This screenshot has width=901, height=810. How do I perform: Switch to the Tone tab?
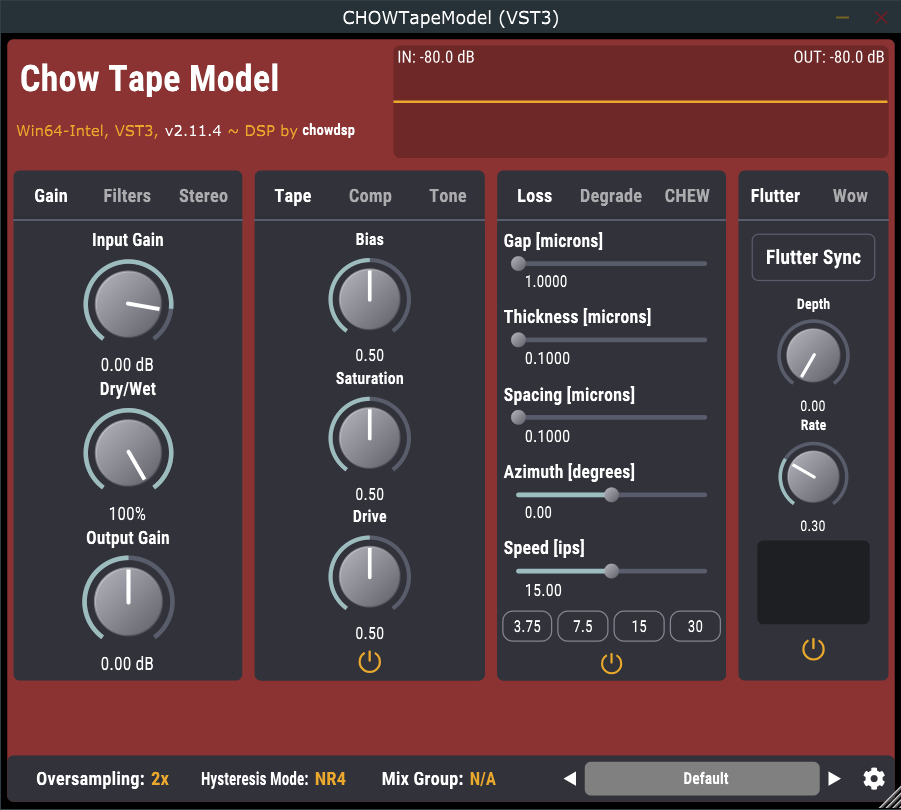tap(448, 196)
